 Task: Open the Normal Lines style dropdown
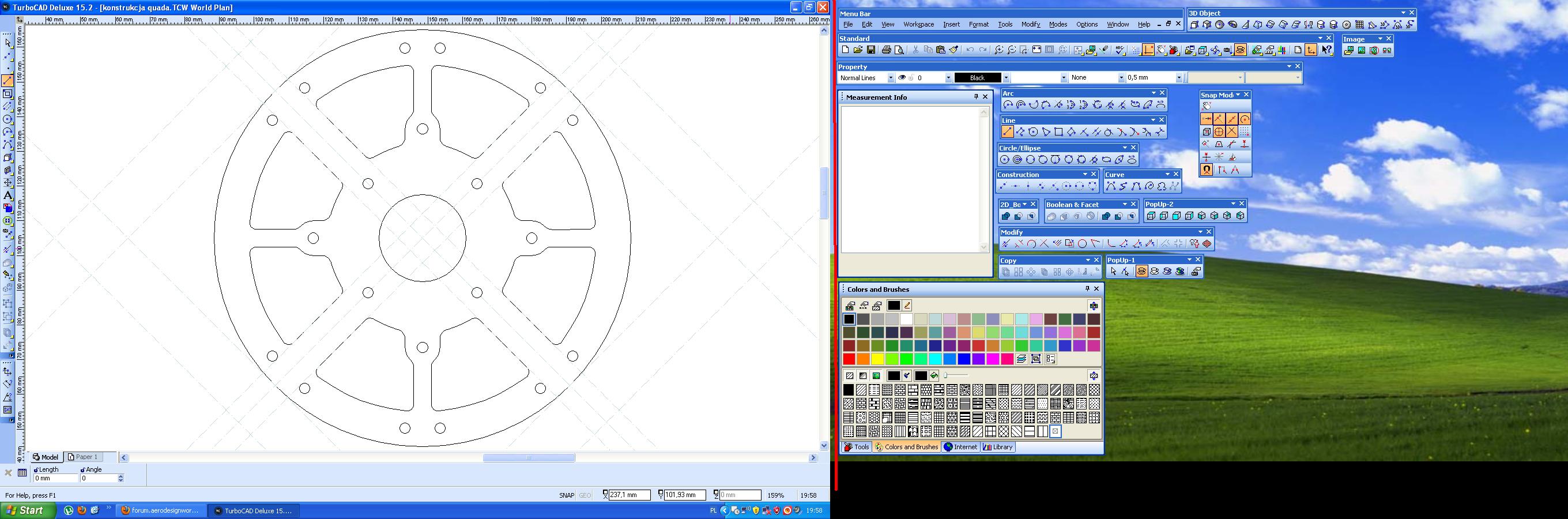tap(891, 78)
